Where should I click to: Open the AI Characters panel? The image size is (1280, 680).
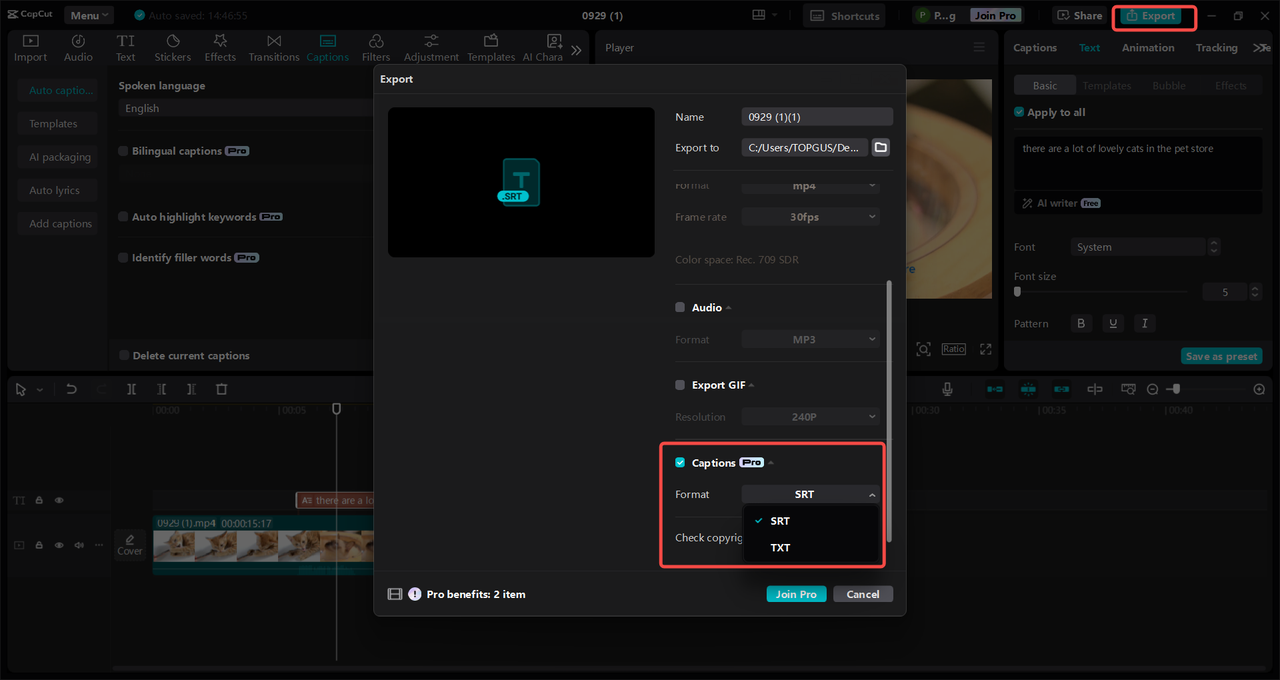coord(543,48)
